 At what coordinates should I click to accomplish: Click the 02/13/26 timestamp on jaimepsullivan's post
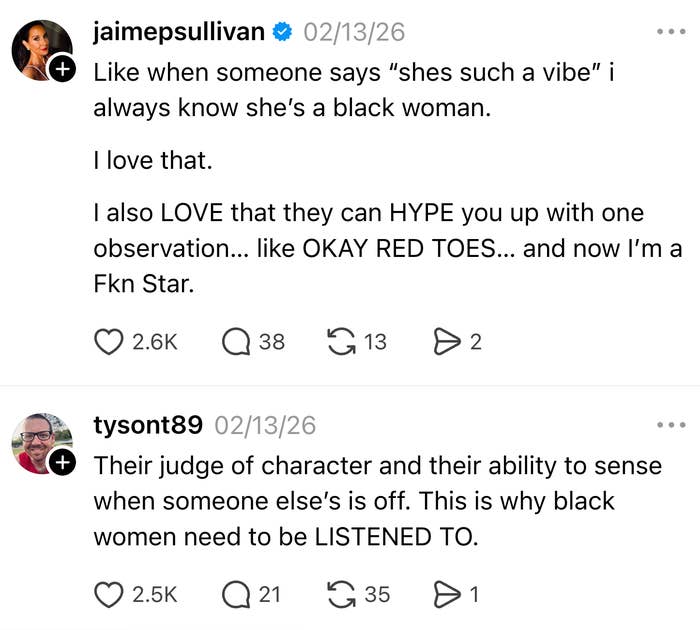(354, 32)
